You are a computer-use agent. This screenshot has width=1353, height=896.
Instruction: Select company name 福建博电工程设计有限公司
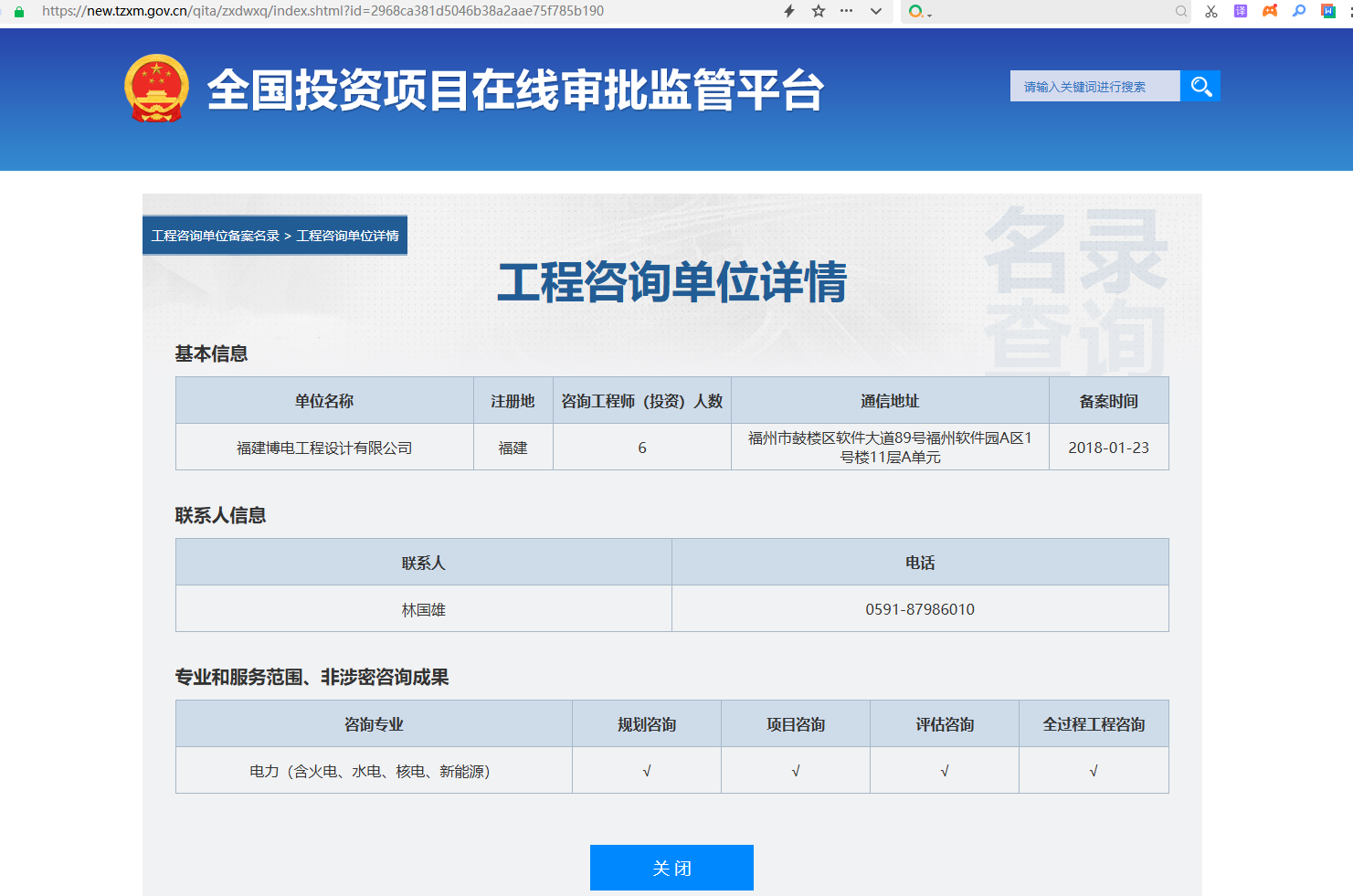tap(324, 448)
